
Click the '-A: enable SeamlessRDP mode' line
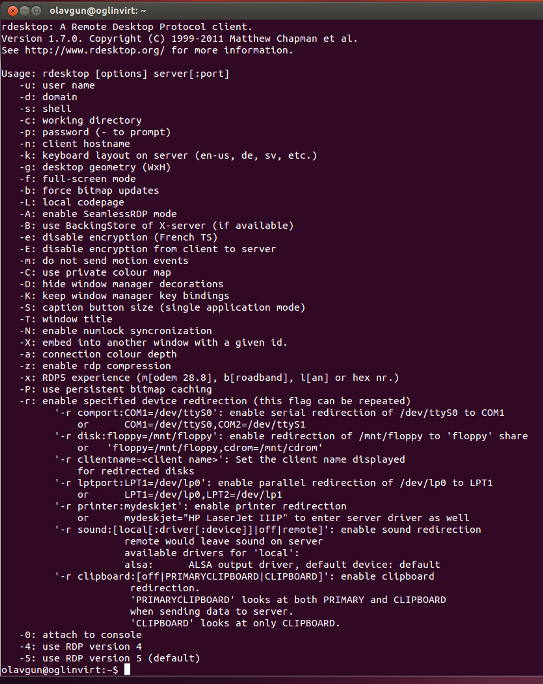pyautogui.click(x=98, y=214)
